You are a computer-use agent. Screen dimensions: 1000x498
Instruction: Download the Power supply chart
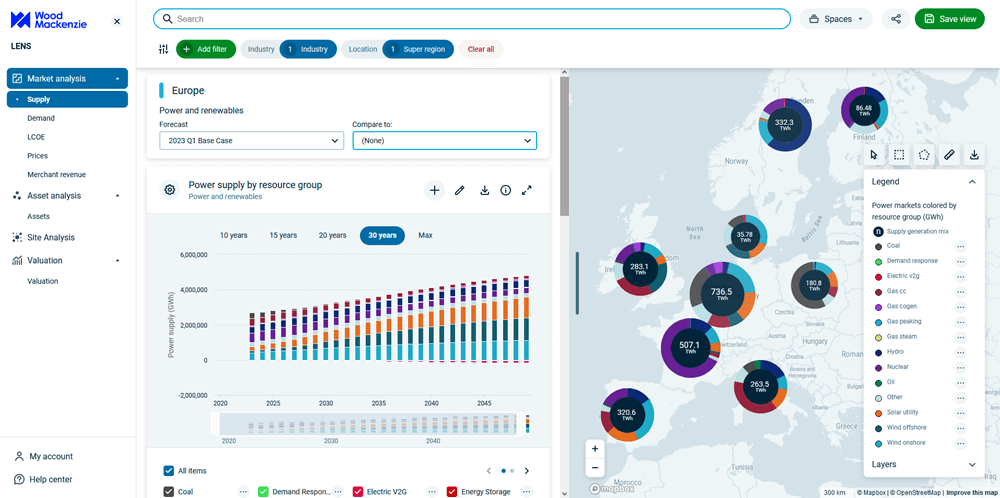coord(485,190)
